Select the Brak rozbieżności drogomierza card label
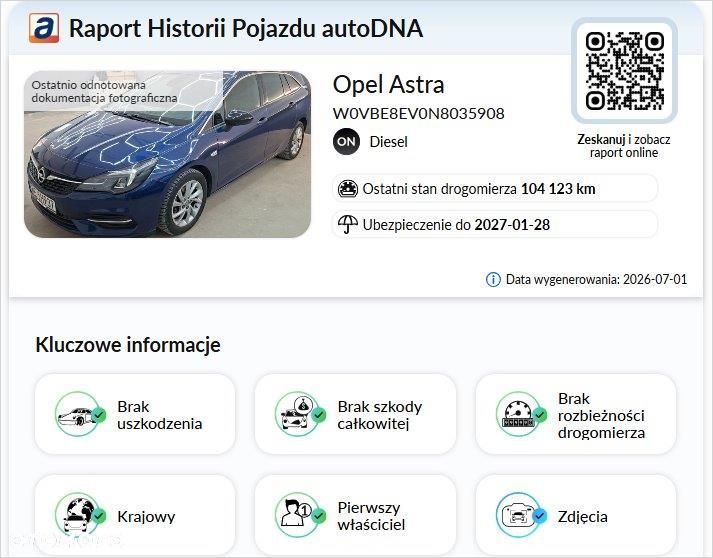Viewport: 713px width, 558px height. tap(601, 415)
